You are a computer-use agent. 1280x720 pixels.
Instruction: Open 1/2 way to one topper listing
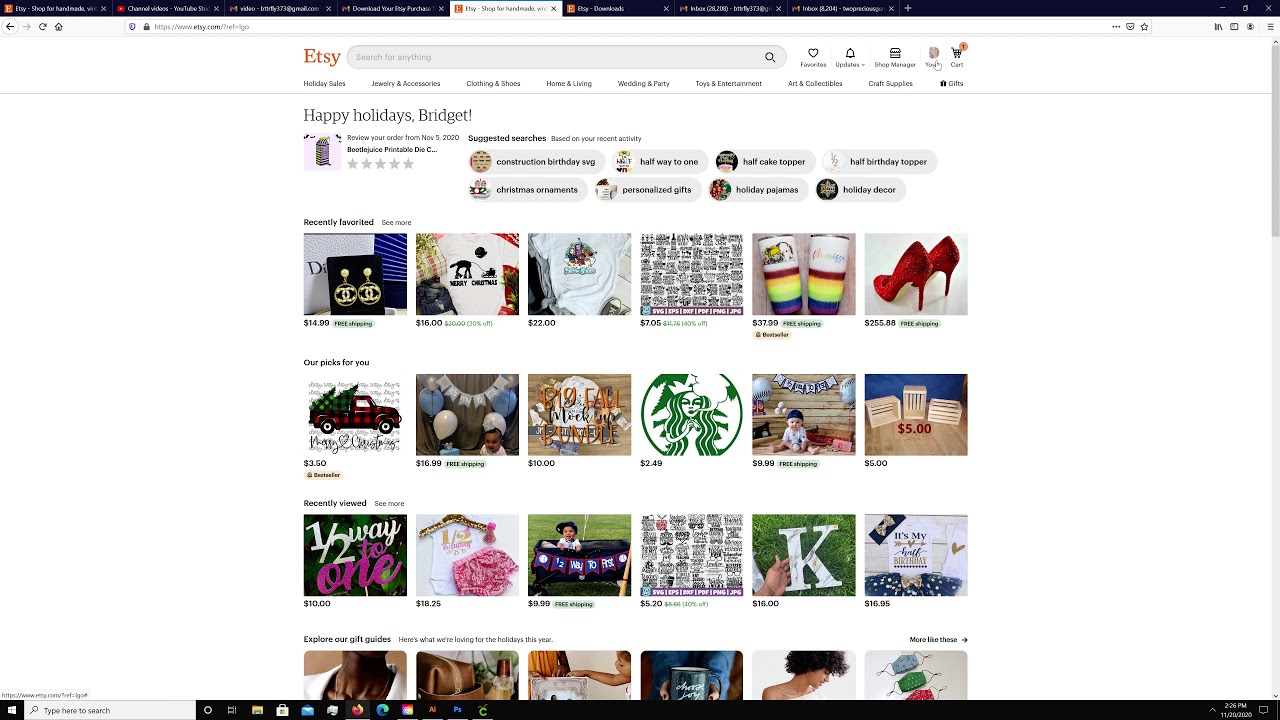click(x=355, y=555)
